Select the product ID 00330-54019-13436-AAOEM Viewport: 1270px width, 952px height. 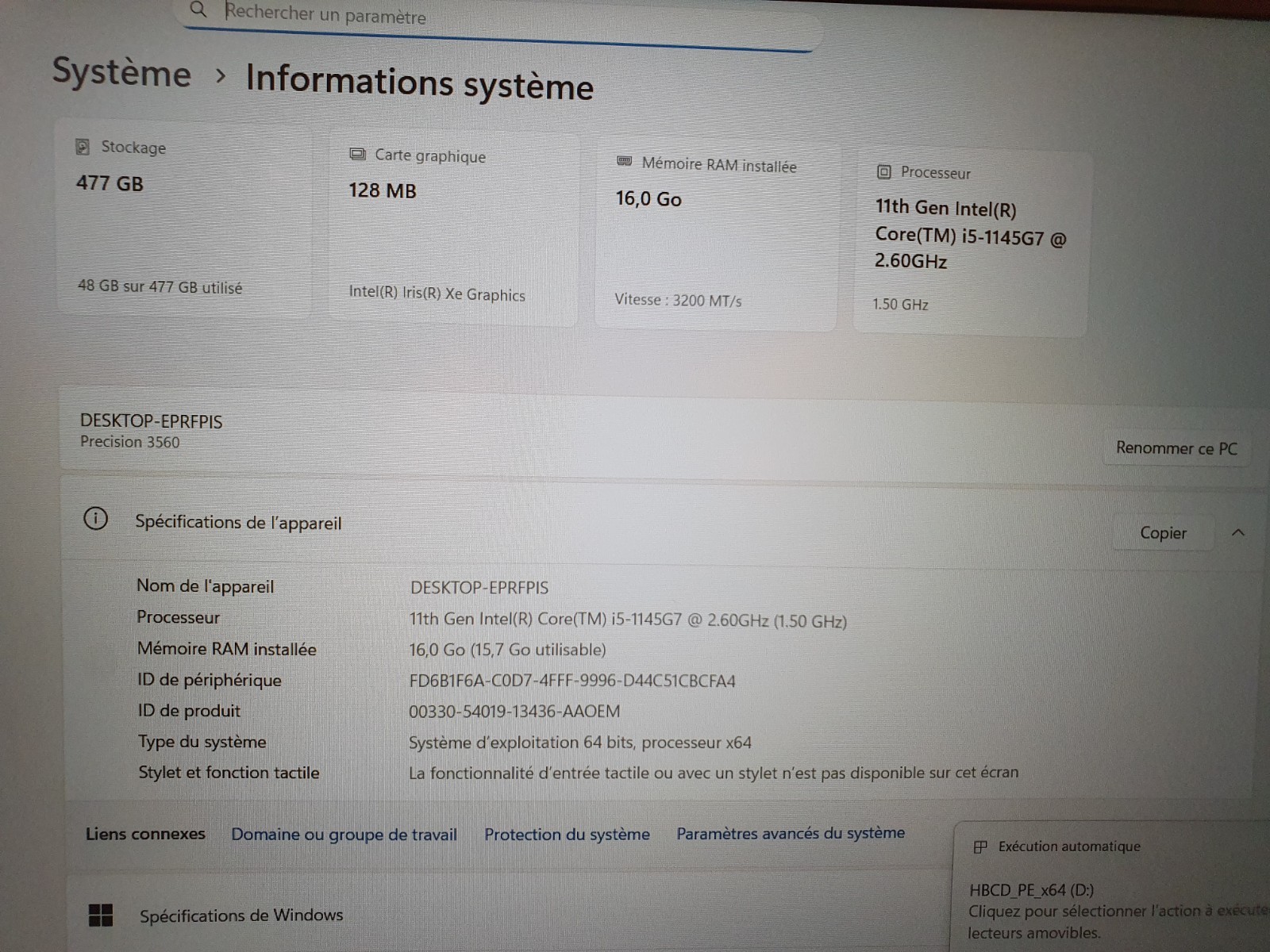pos(514,711)
